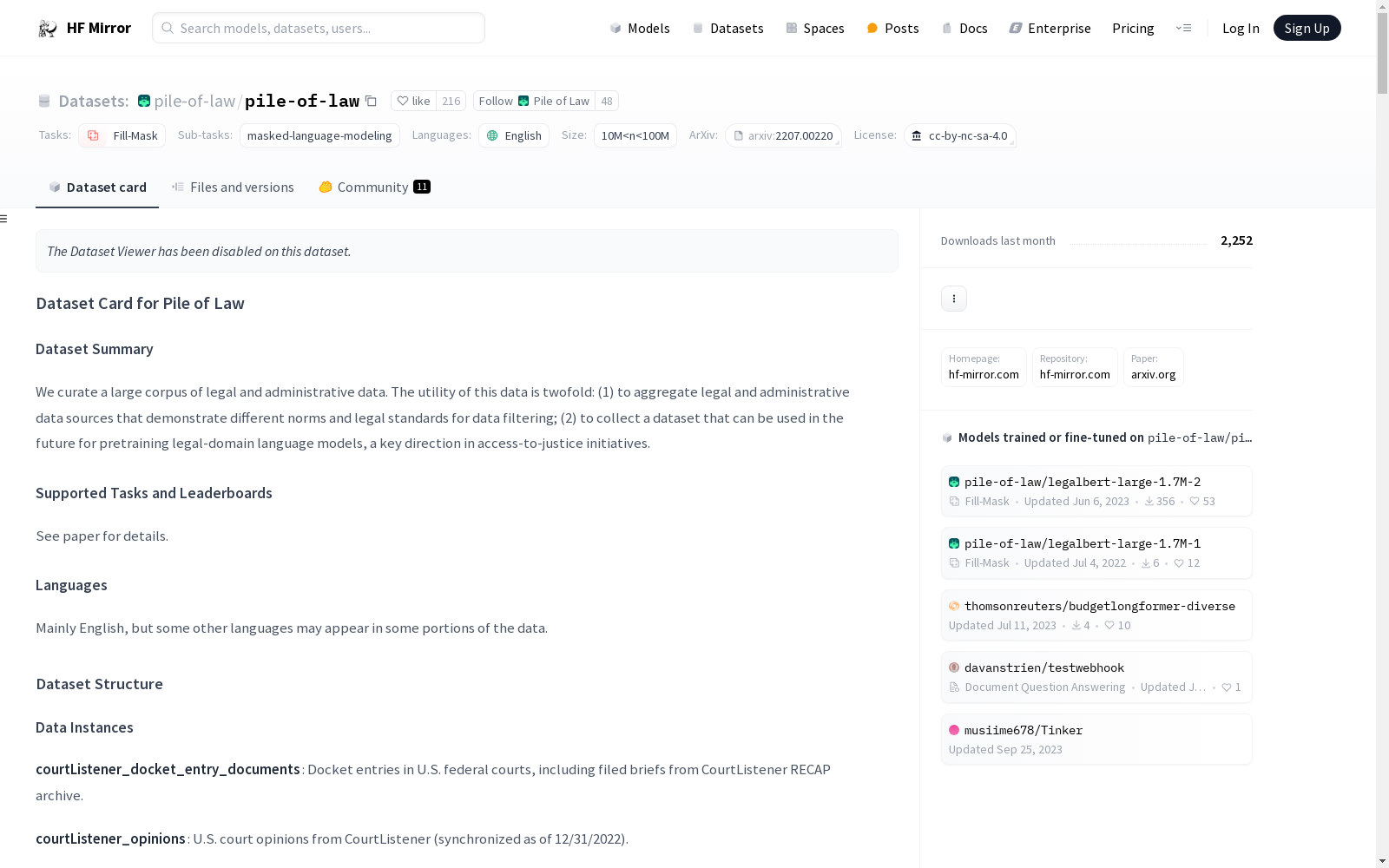Open Datasets in the top navigation
Image resolution: width=1389 pixels, height=868 pixels.
tap(727, 28)
